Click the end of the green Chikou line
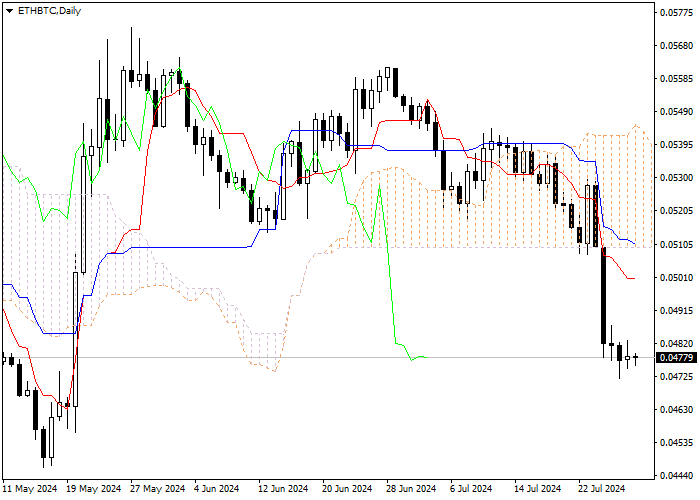700x500 pixels. pyautogui.click(x=425, y=357)
